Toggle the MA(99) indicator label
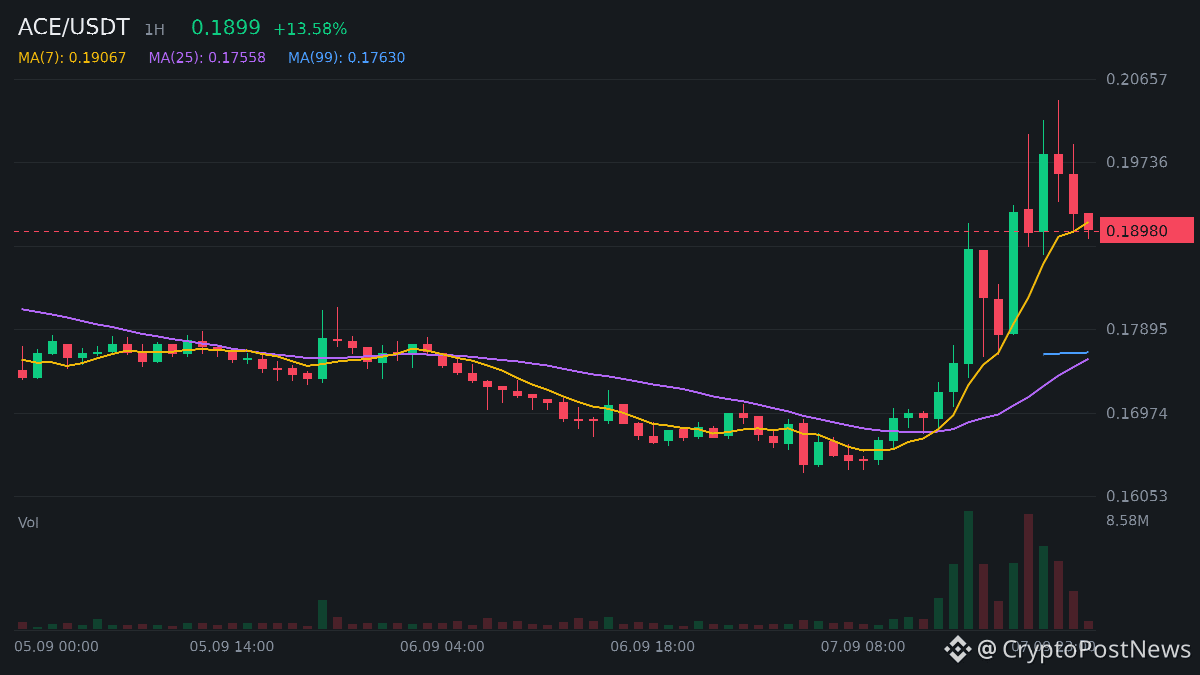The height and width of the screenshot is (675, 1200). [x=347, y=58]
